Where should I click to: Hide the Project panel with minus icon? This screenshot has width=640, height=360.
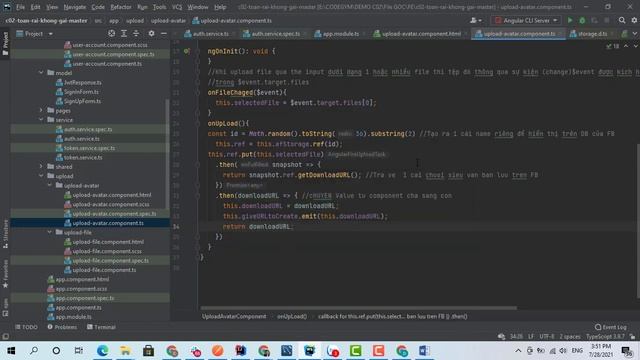(164, 33)
